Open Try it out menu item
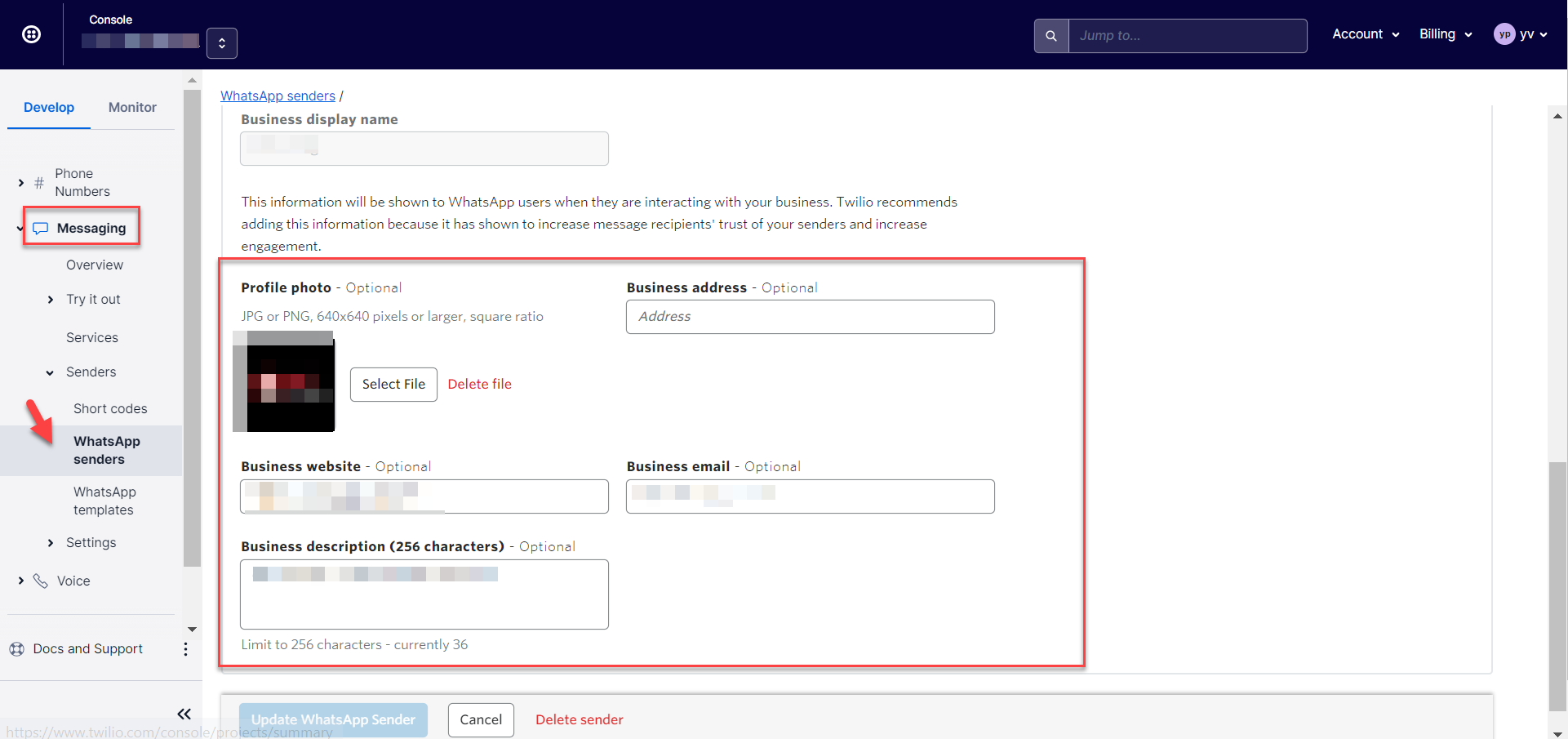This screenshot has height=739, width=1568. (x=93, y=300)
